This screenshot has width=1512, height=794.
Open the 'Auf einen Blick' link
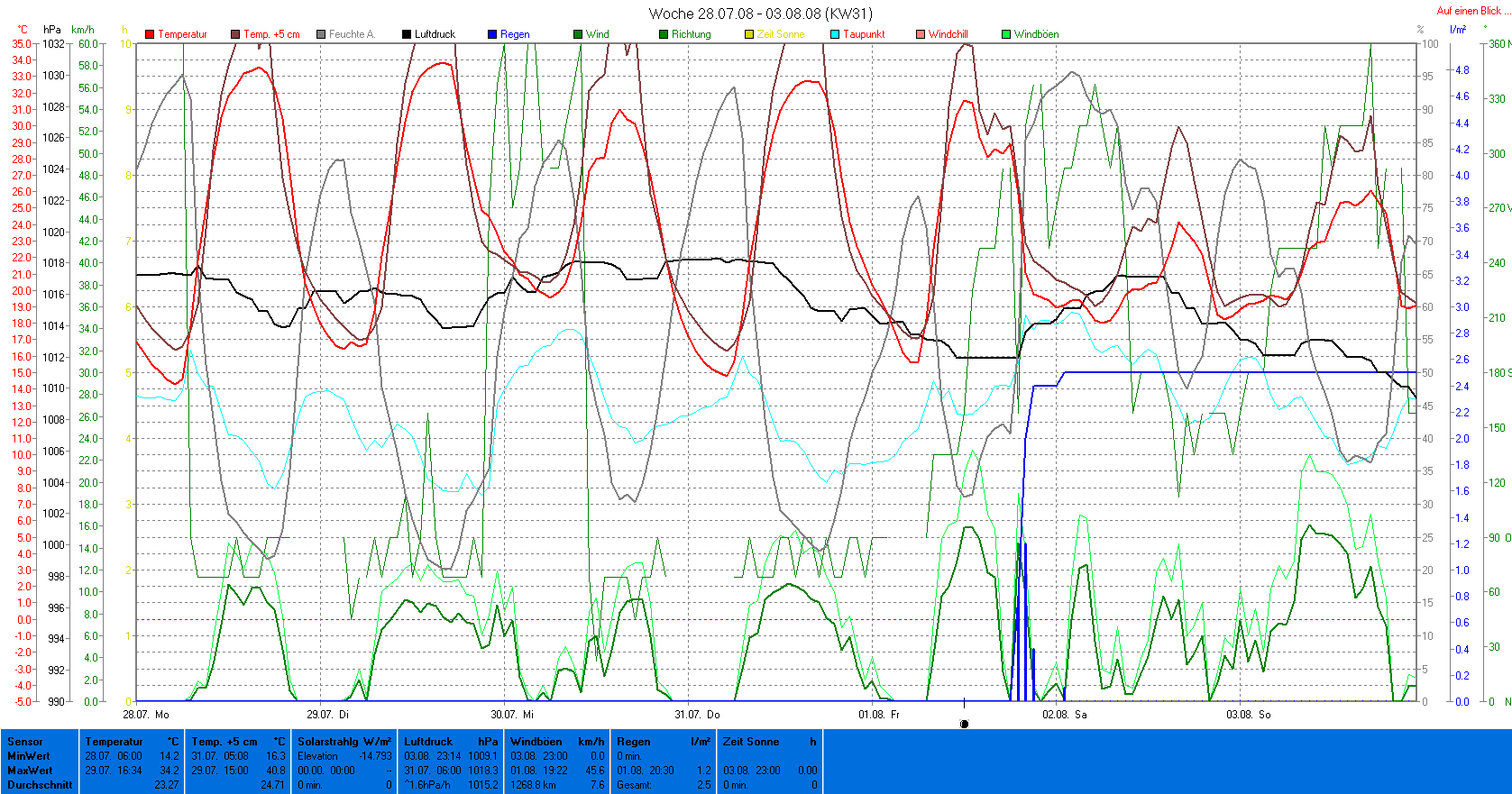click(1468, 11)
